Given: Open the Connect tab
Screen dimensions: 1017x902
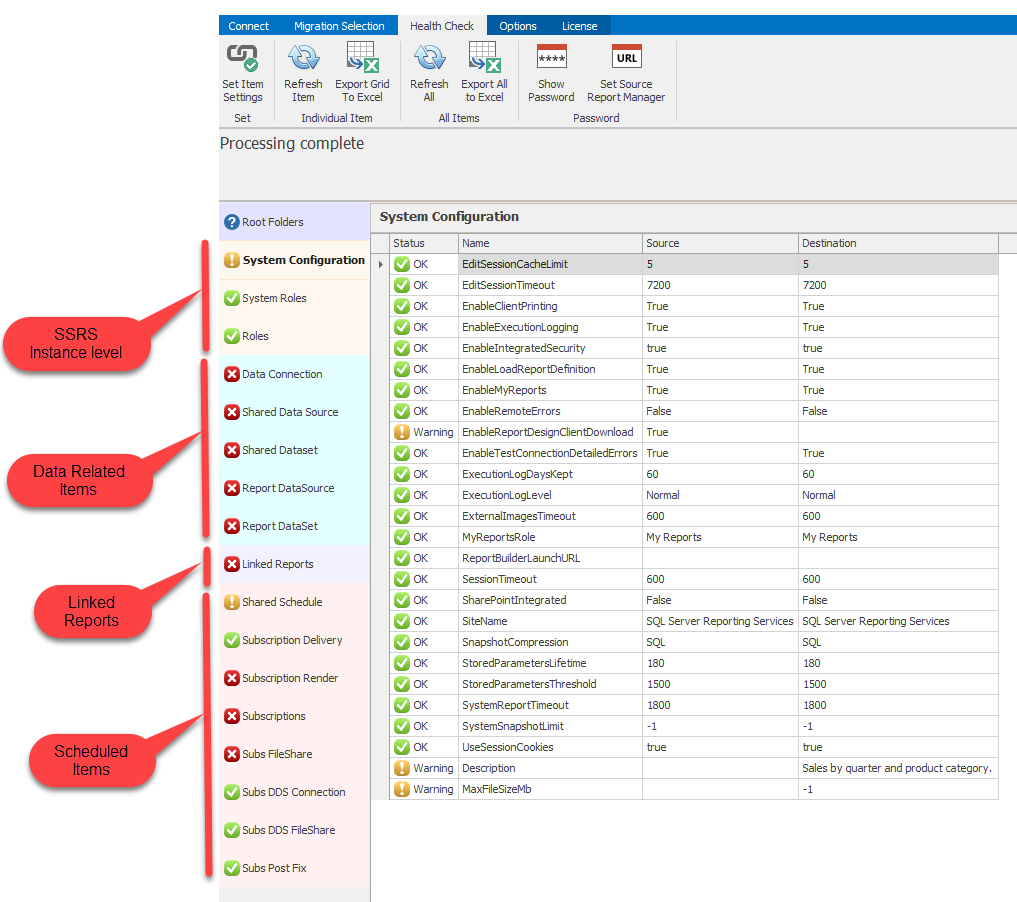Looking at the screenshot, I should point(248,26).
